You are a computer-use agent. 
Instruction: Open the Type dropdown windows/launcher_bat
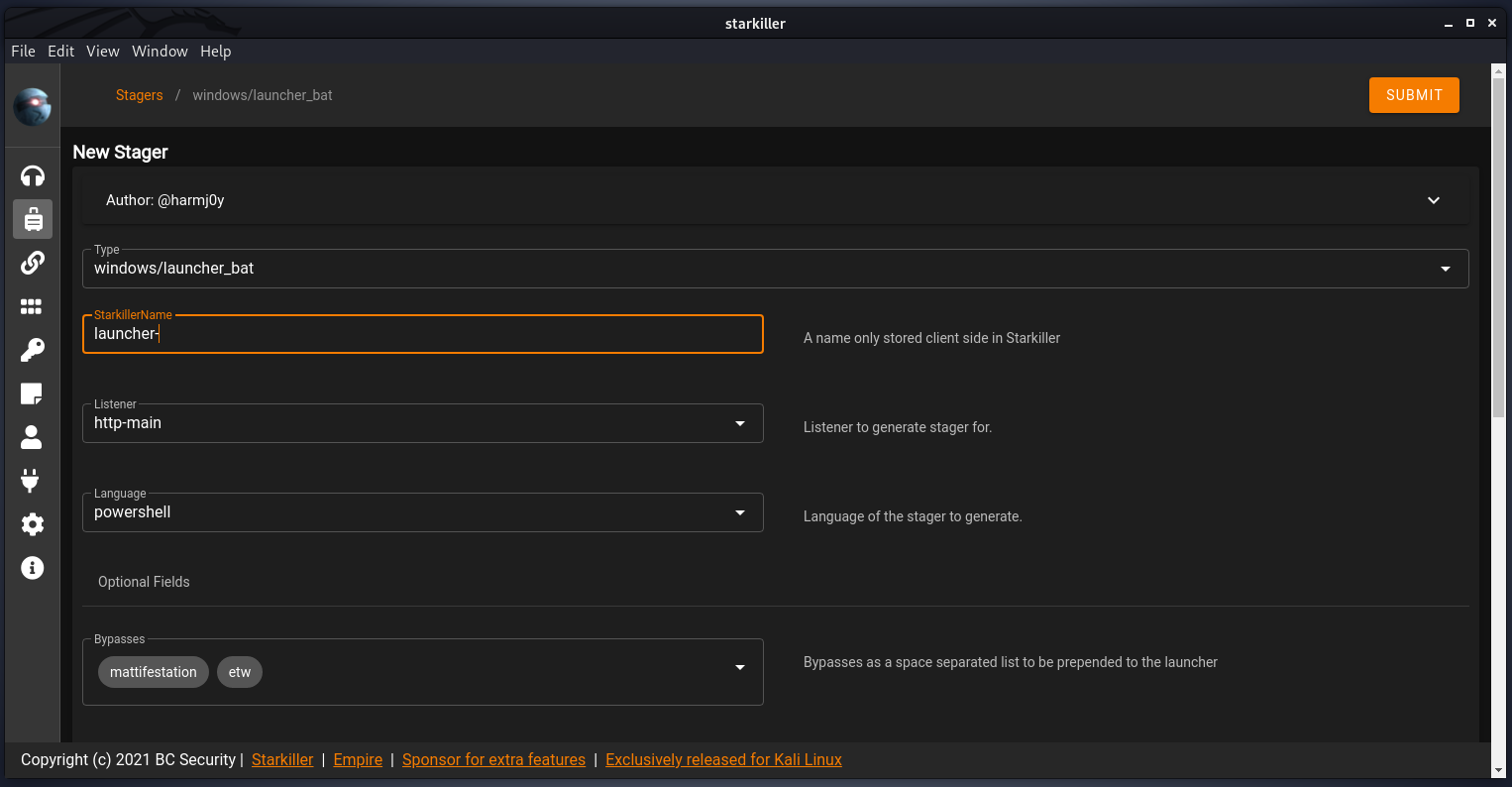click(775, 269)
